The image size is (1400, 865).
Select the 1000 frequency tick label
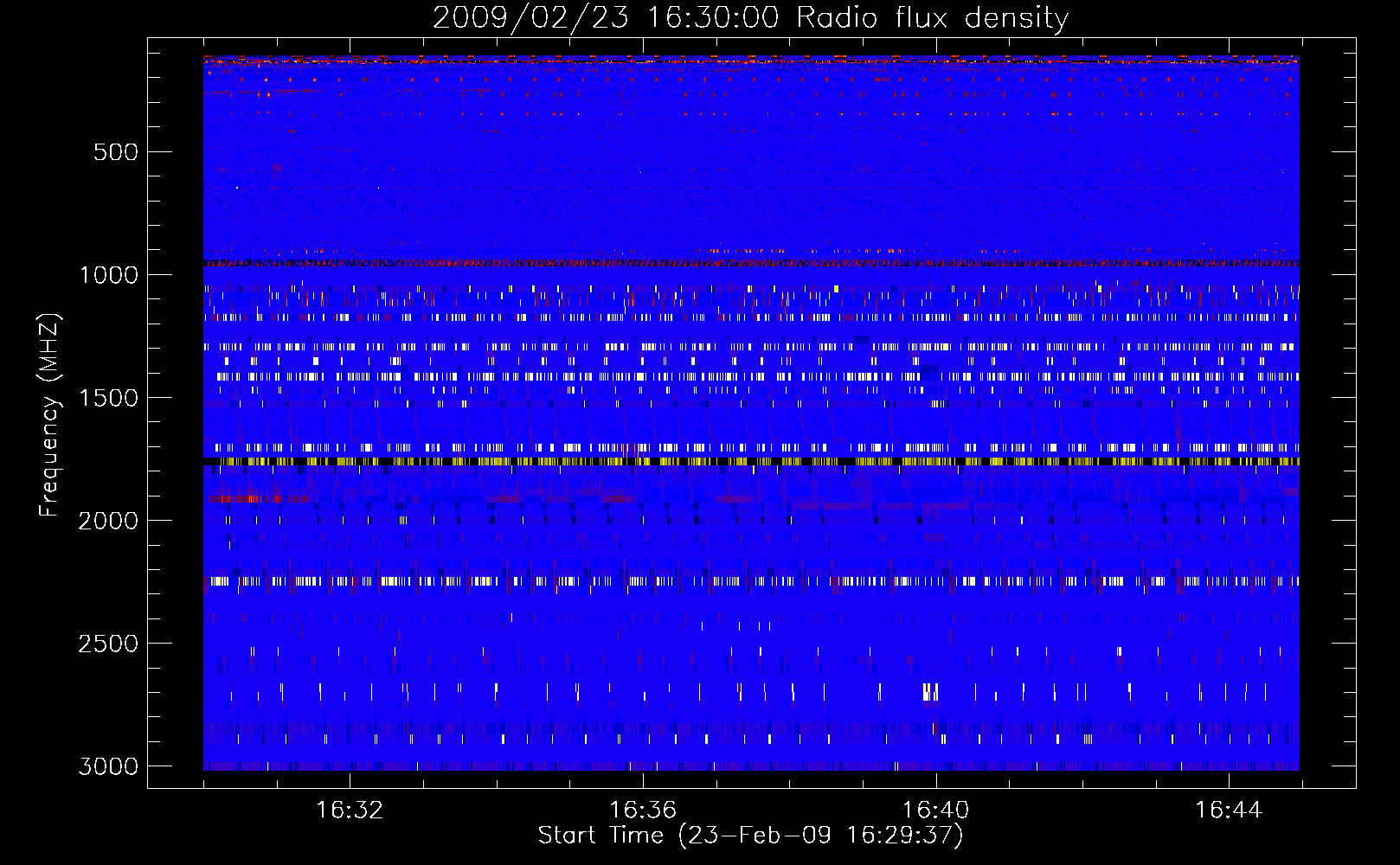pos(108,275)
